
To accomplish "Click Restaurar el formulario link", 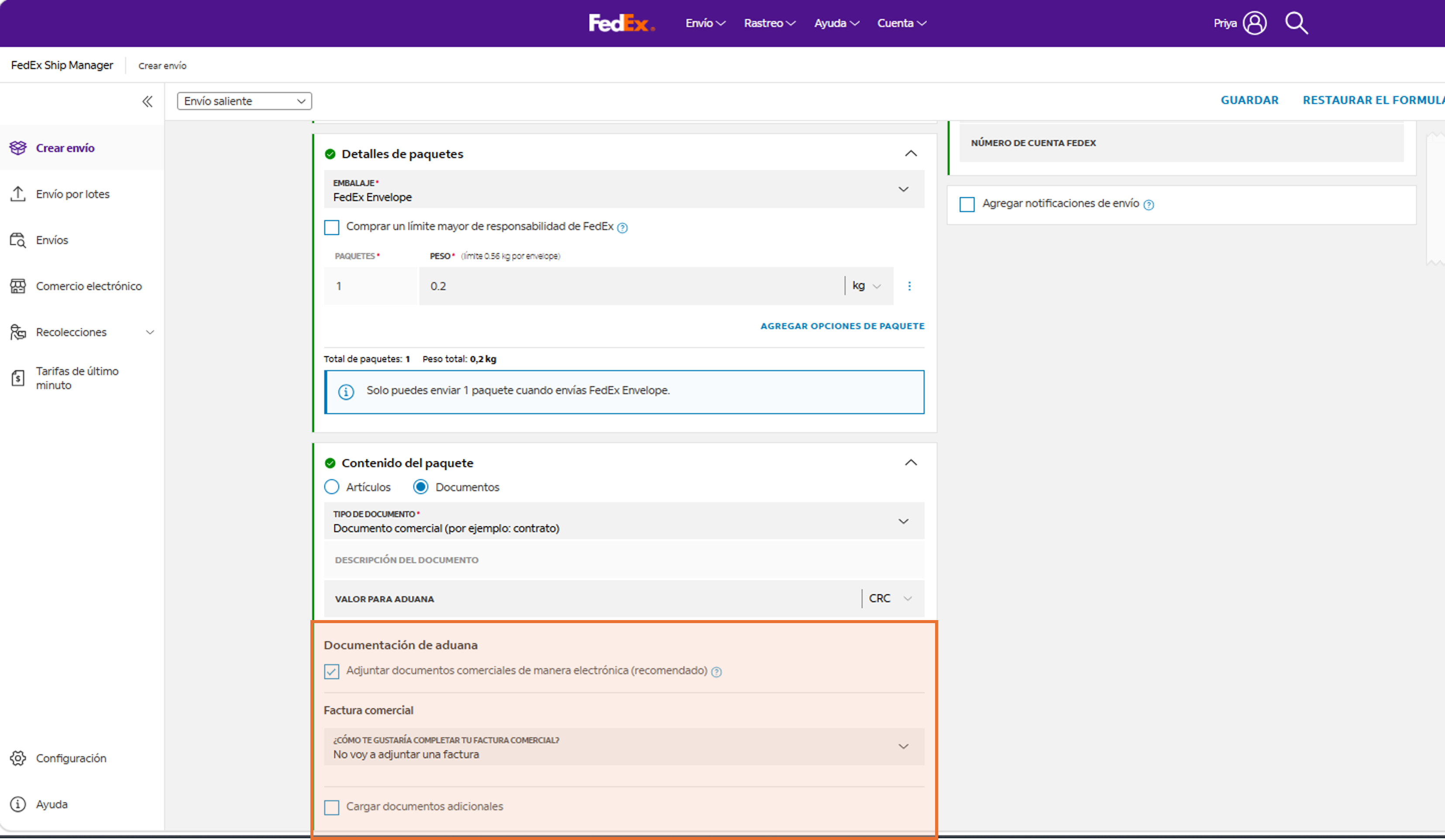I will pos(1373,100).
